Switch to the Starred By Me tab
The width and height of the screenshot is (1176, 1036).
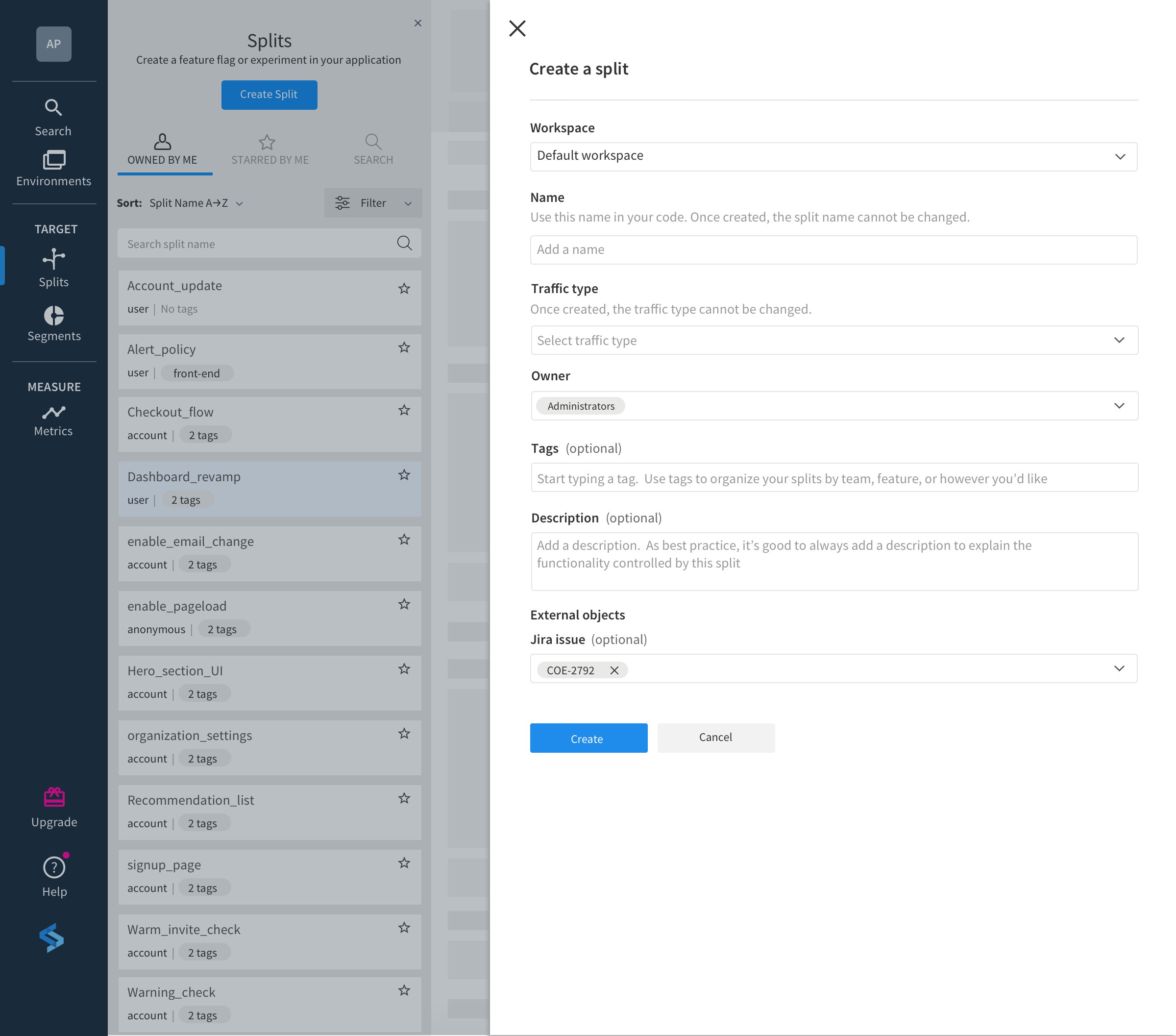270,148
